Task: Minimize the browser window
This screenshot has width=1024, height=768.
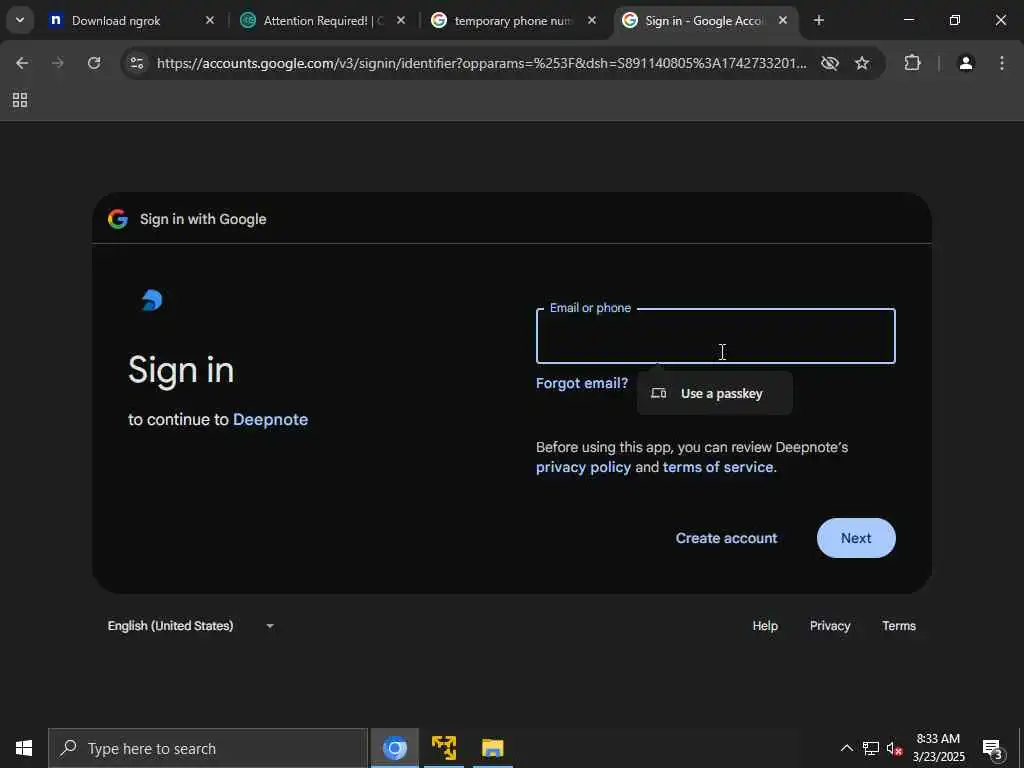Action: tap(908, 20)
